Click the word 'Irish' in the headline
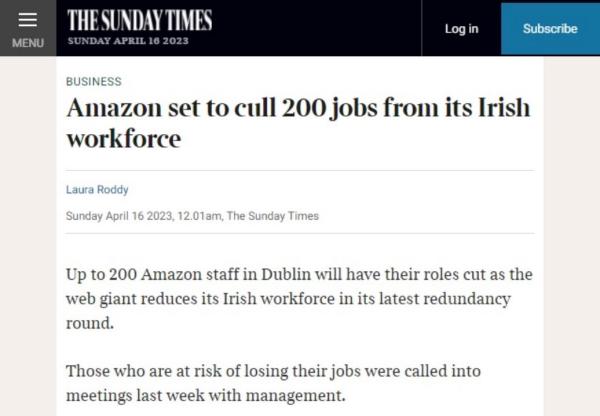600x416 pixels. tap(504, 108)
